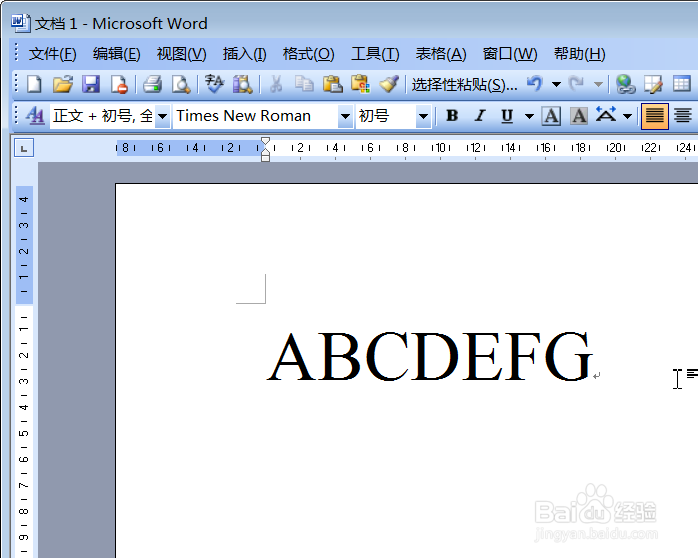Toggle distributed justify alignment

pos(654,116)
